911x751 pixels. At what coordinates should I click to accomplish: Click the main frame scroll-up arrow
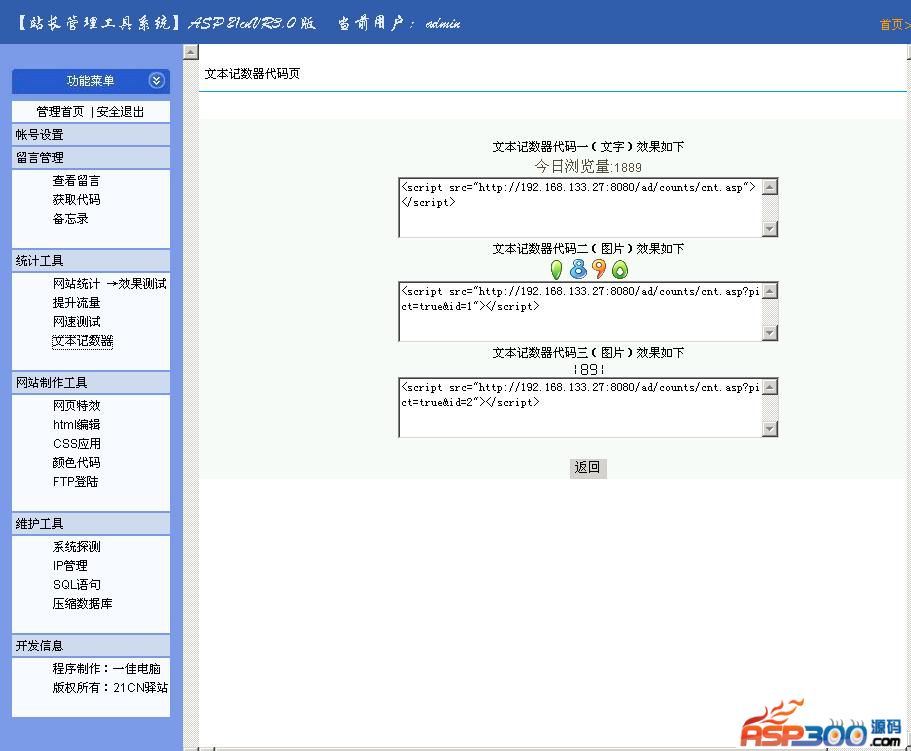[x=191, y=52]
